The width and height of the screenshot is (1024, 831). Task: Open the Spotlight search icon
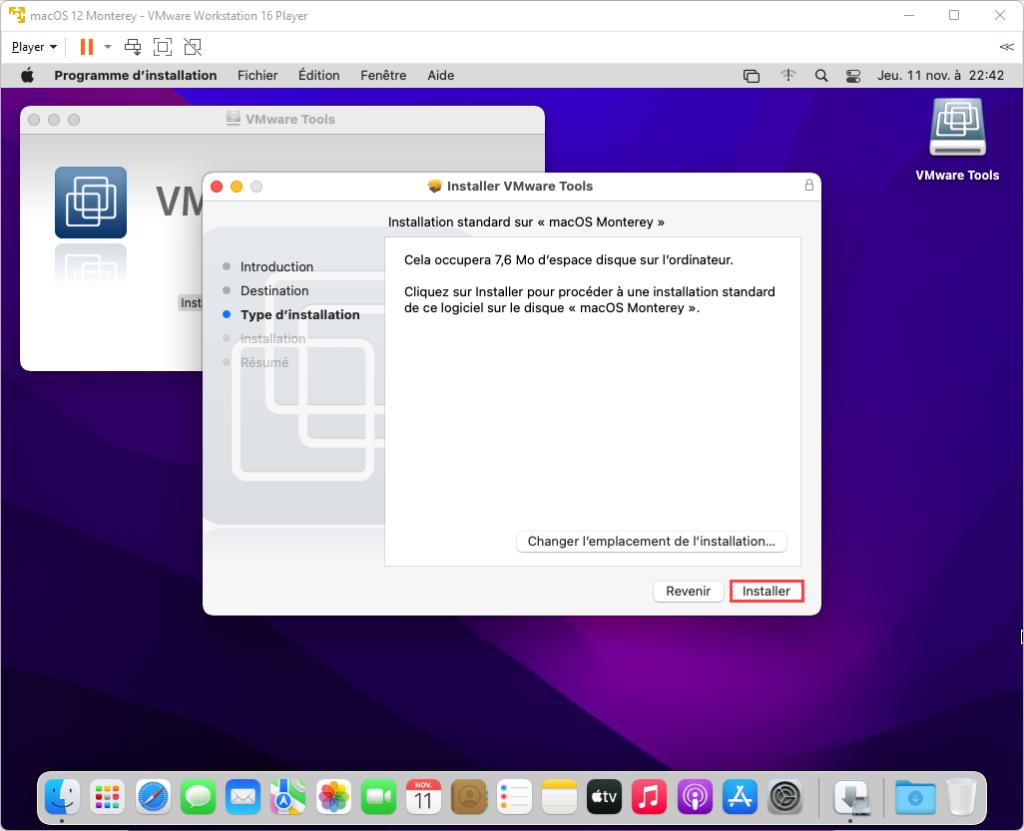pyautogui.click(x=821, y=75)
